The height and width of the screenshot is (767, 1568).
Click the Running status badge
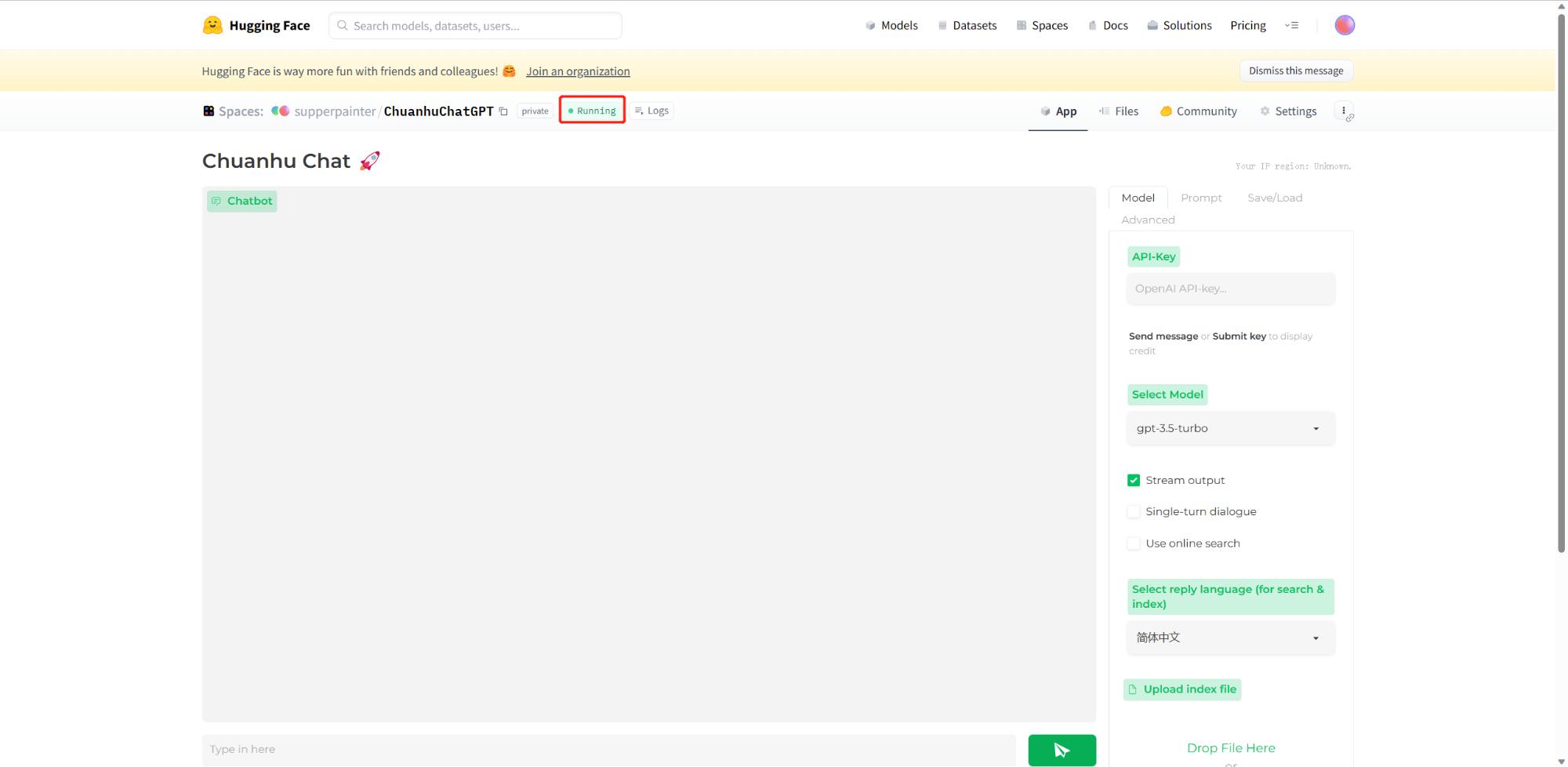click(x=592, y=111)
